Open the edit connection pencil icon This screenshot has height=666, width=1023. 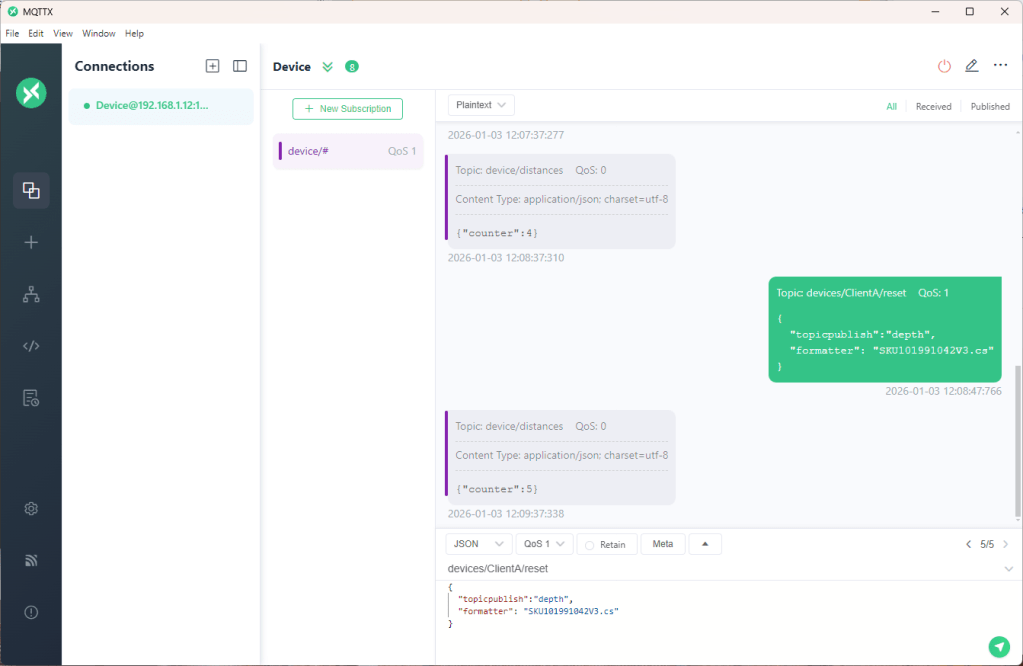(x=971, y=66)
